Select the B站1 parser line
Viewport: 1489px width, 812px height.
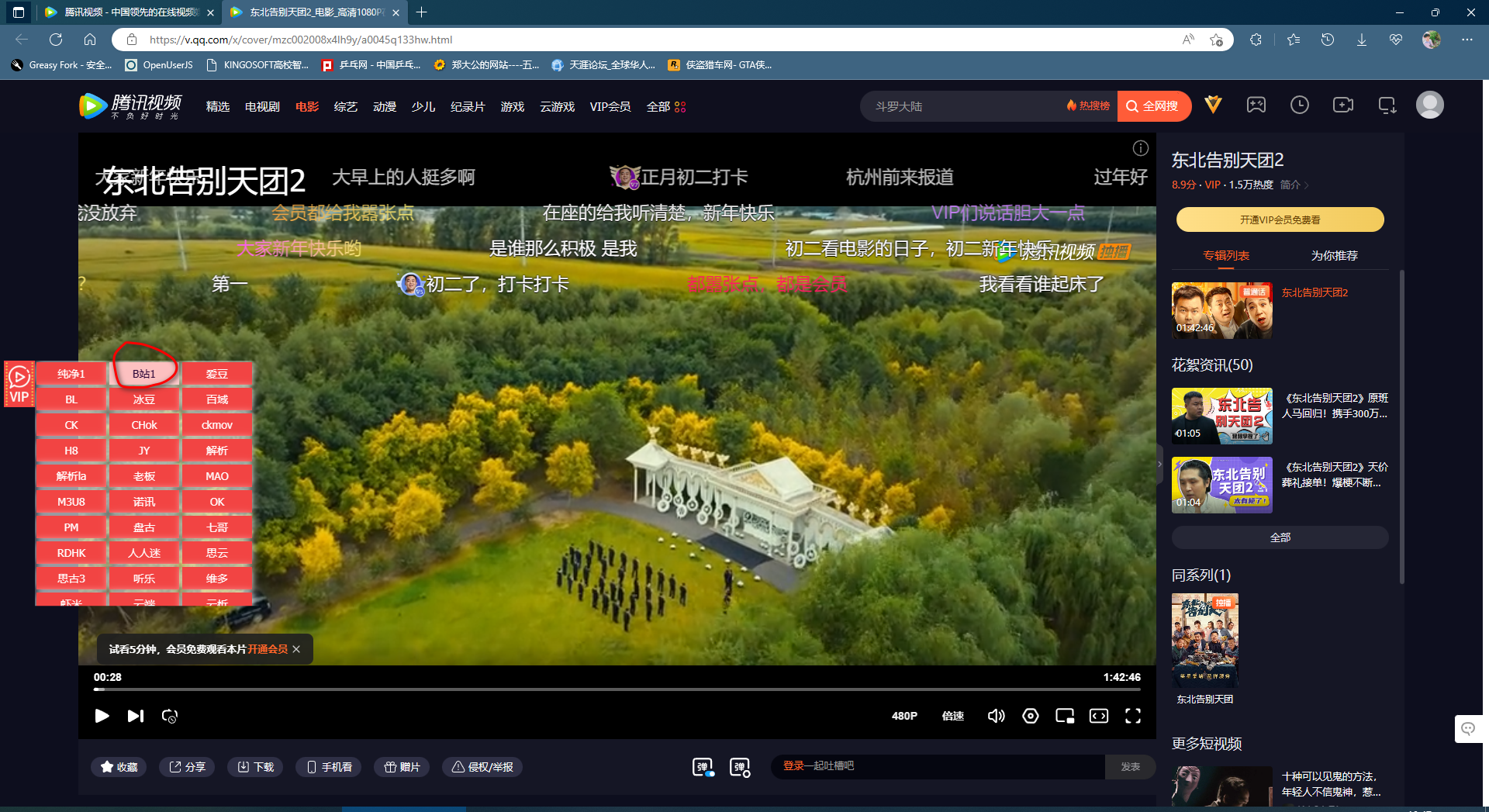coord(144,374)
